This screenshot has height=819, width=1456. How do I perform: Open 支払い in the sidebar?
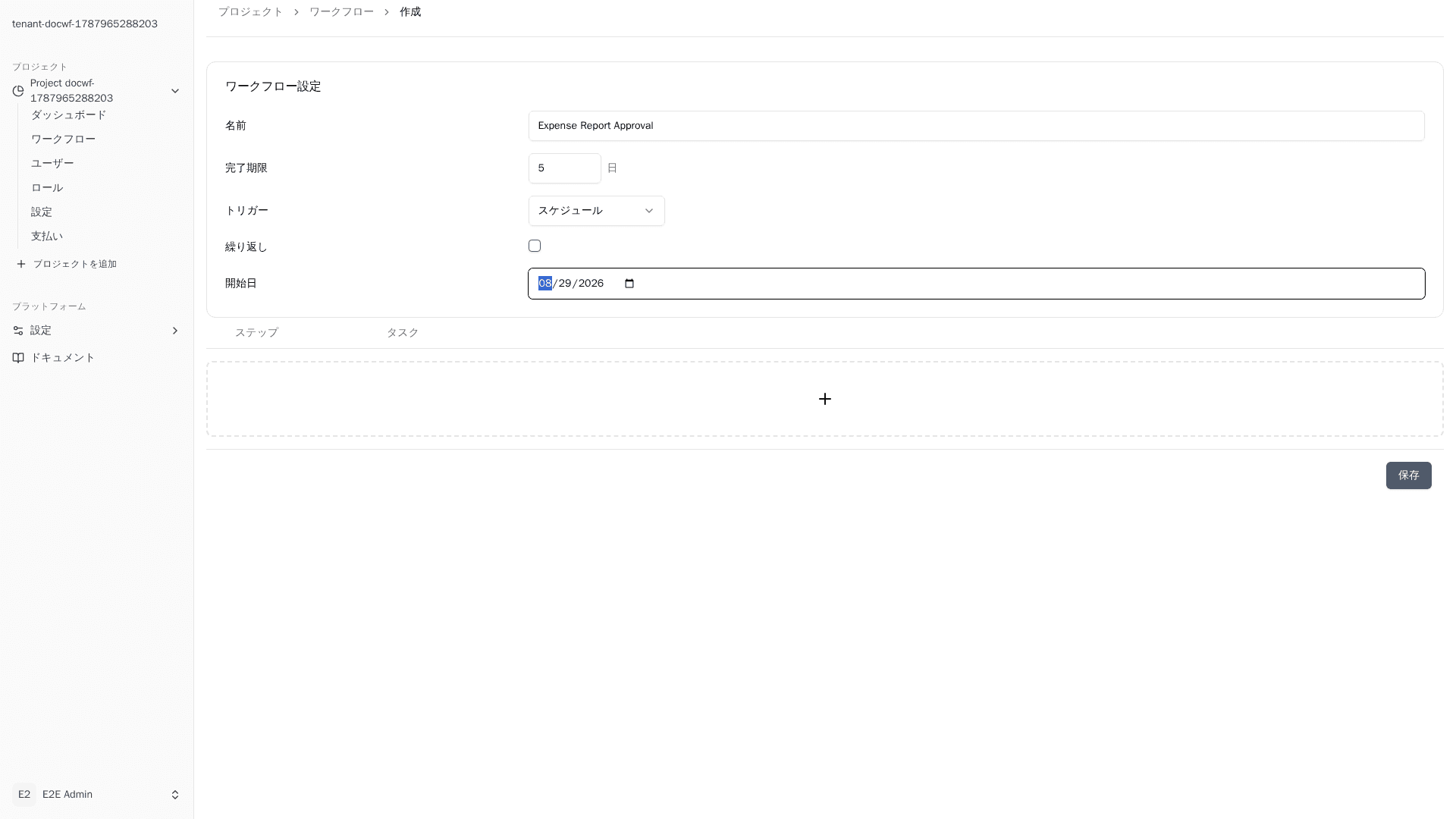point(47,237)
